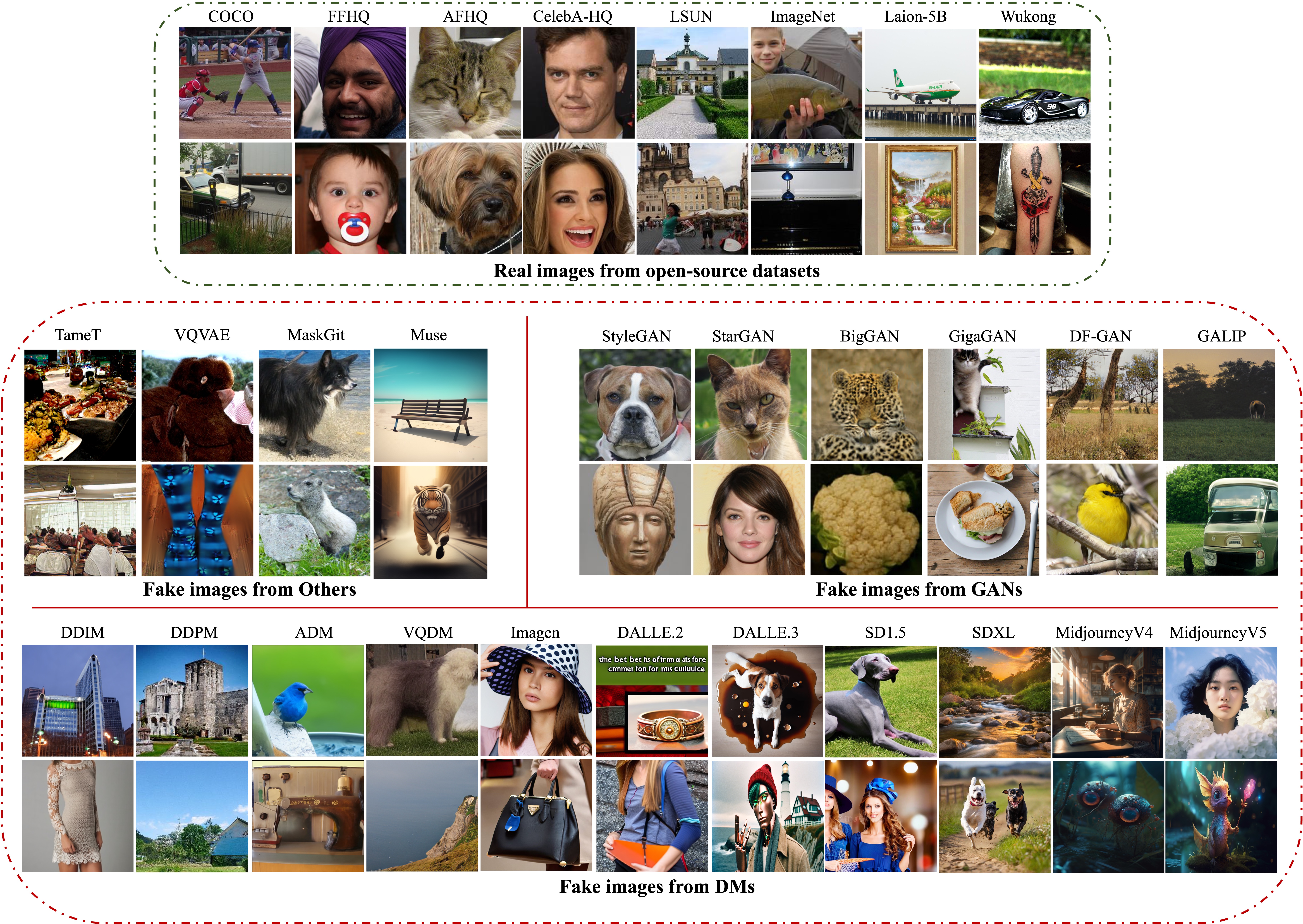Open the DF-GAN giraffes image
Viewport: 1303px width, 924px height.
tap(1102, 405)
